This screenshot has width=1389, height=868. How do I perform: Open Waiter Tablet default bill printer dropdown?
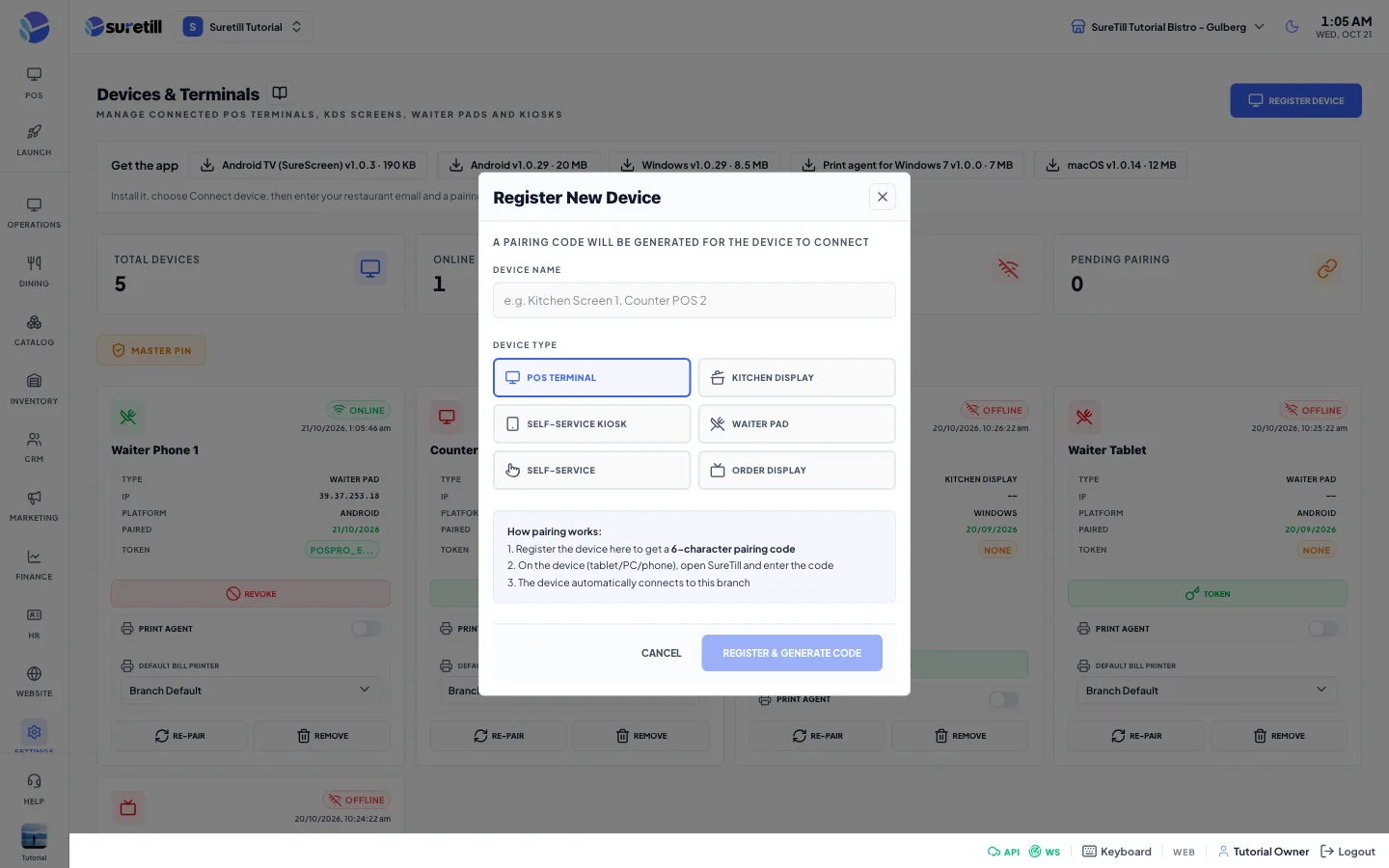click(x=1207, y=691)
